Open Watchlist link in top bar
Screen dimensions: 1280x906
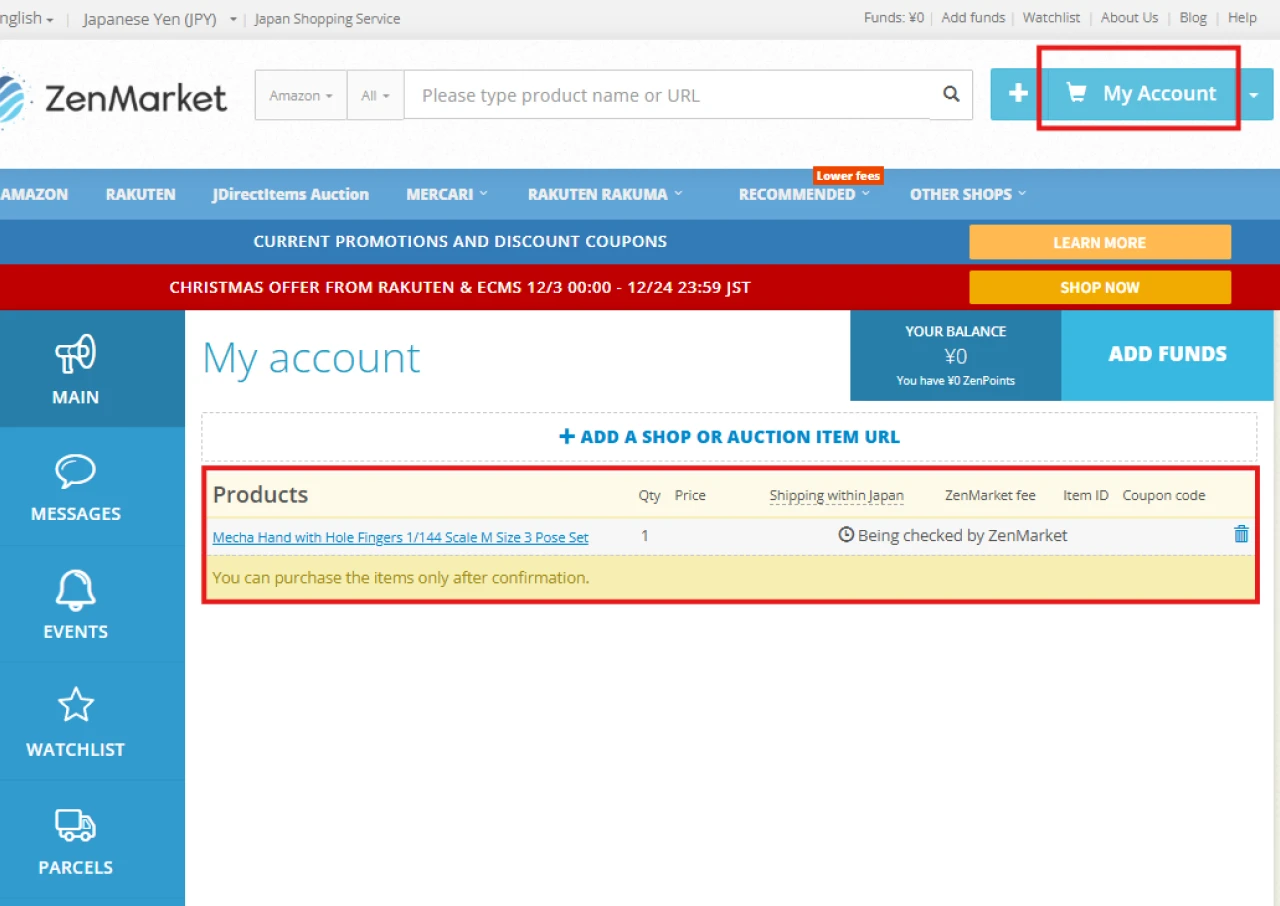(1051, 18)
